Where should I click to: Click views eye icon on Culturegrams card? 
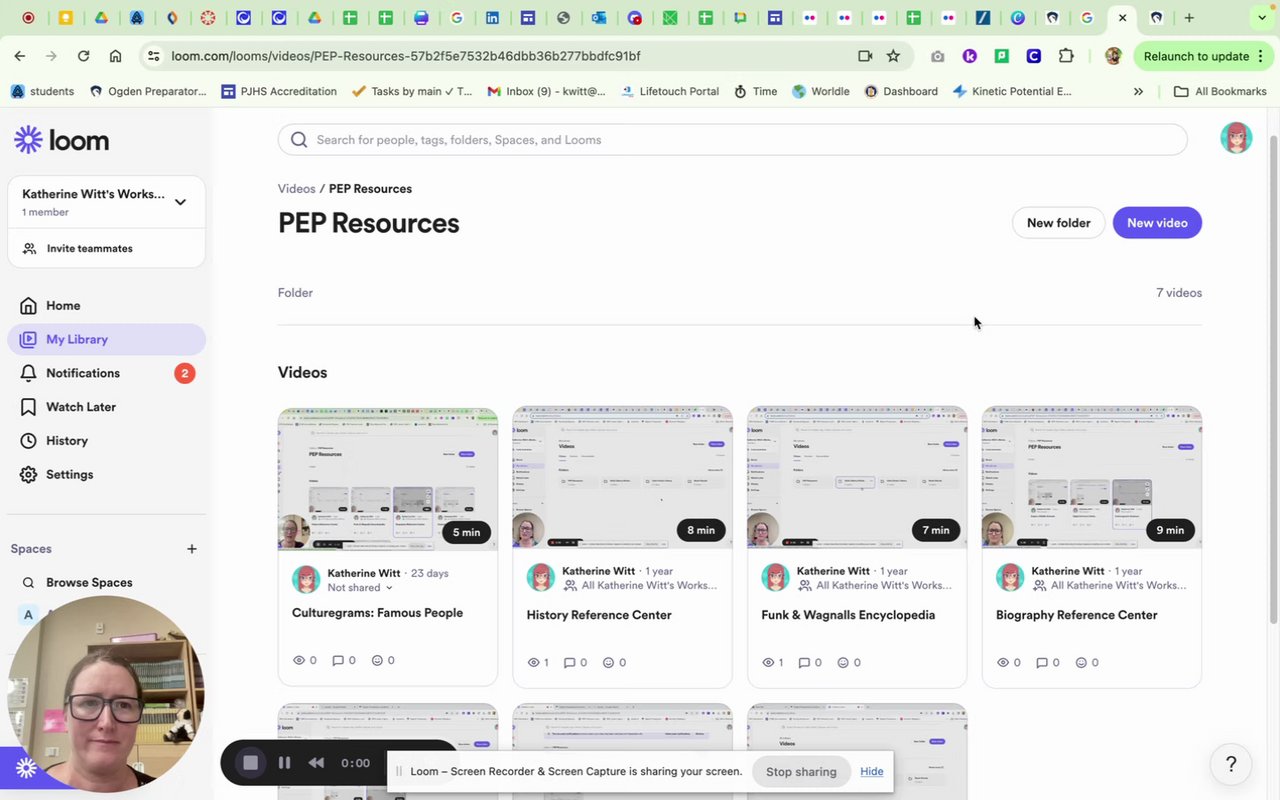[x=298, y=661]
